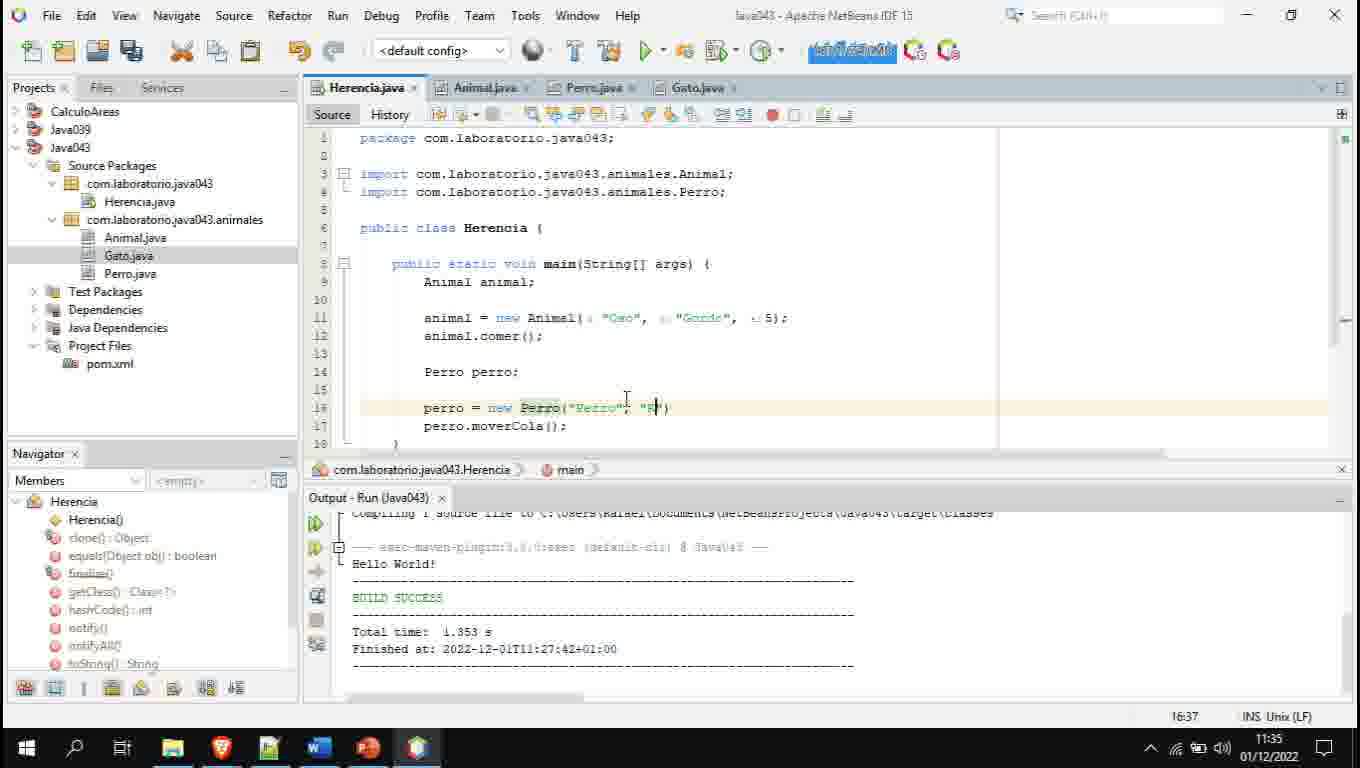Image resolution: width=1360 pixels, height=768 pixels.
Task: Open the File menu
Action: pyautogui.click(x=52, y=16)
